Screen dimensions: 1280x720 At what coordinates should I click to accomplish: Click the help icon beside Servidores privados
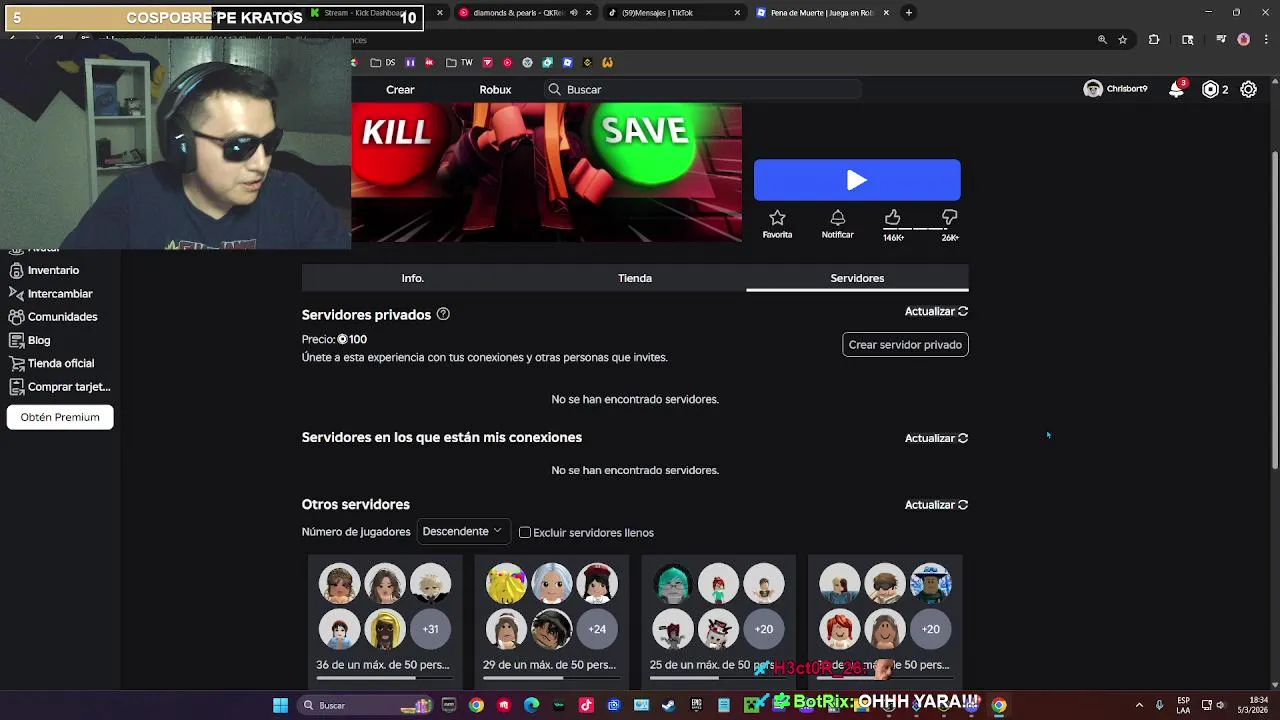443,314
